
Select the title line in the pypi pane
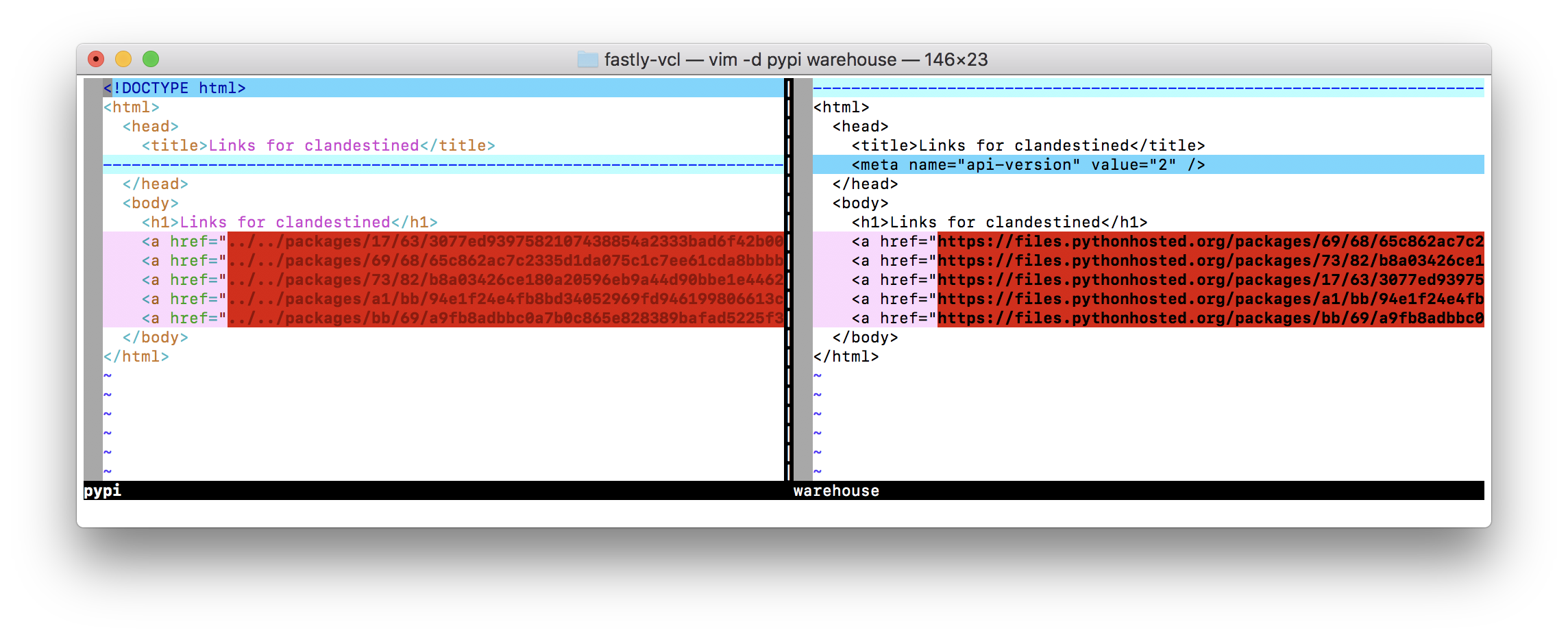click(x=319, y=145)
